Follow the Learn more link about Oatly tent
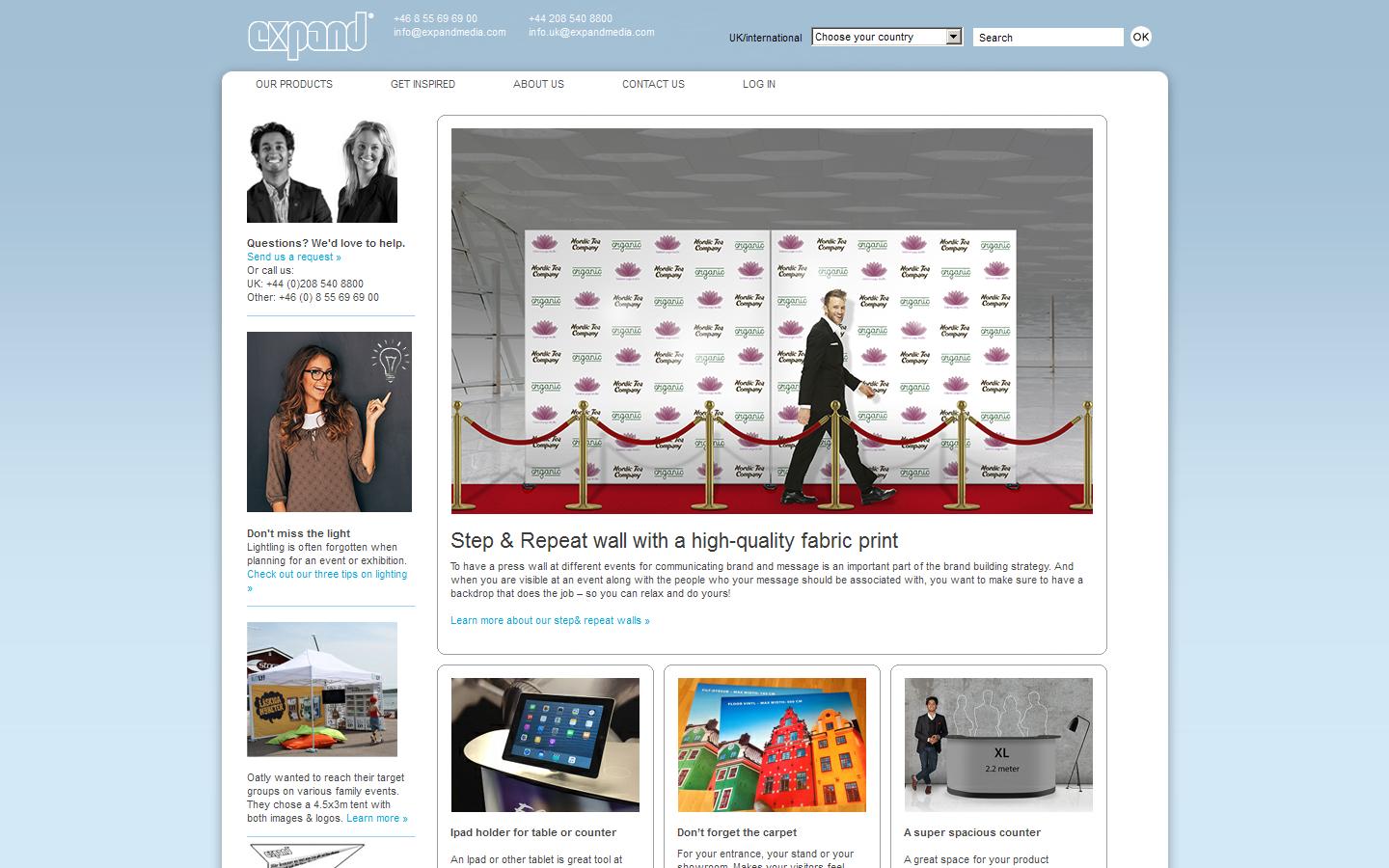 376,819
